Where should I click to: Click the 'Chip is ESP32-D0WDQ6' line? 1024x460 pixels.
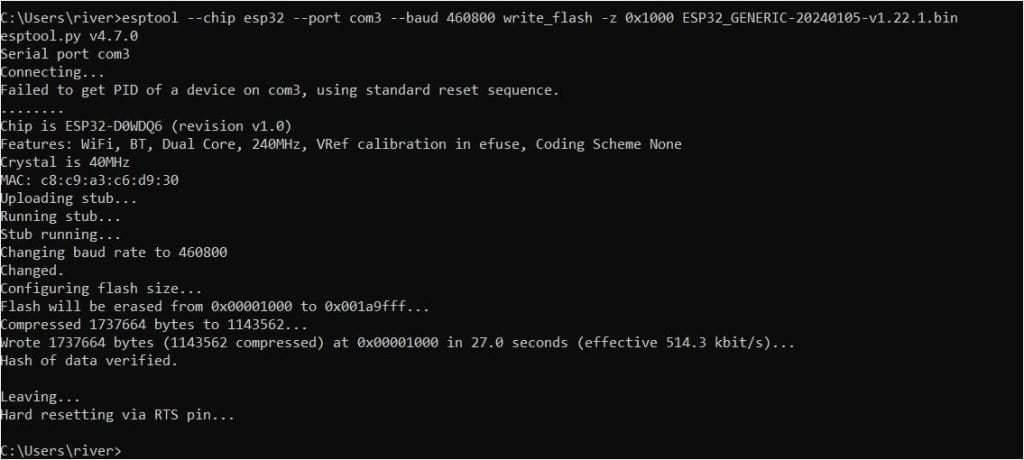pyautogui.click(x=146, y=126)
